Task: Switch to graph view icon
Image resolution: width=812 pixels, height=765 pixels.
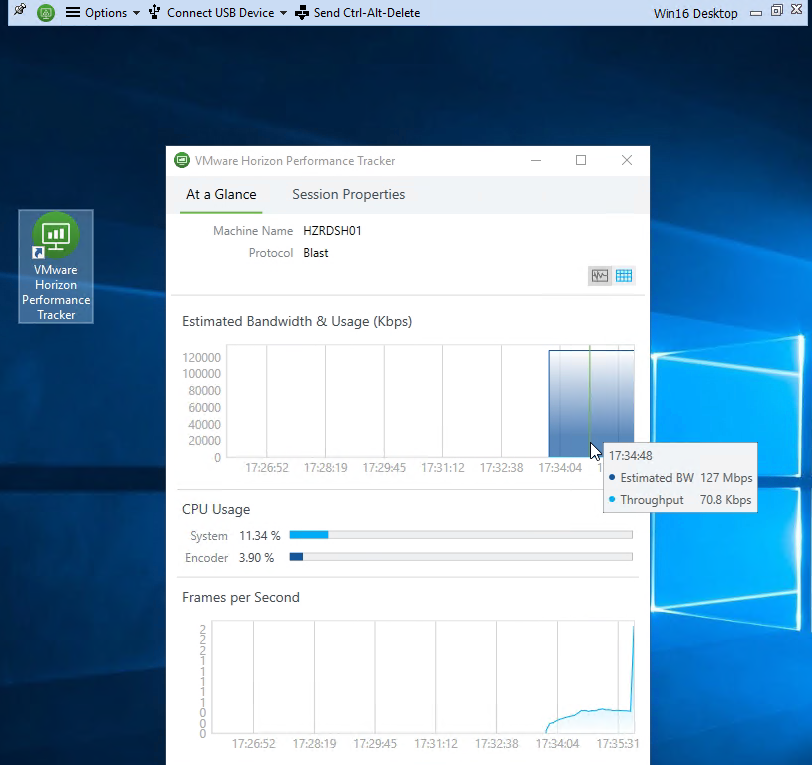Action: click(x=600, y=276)
